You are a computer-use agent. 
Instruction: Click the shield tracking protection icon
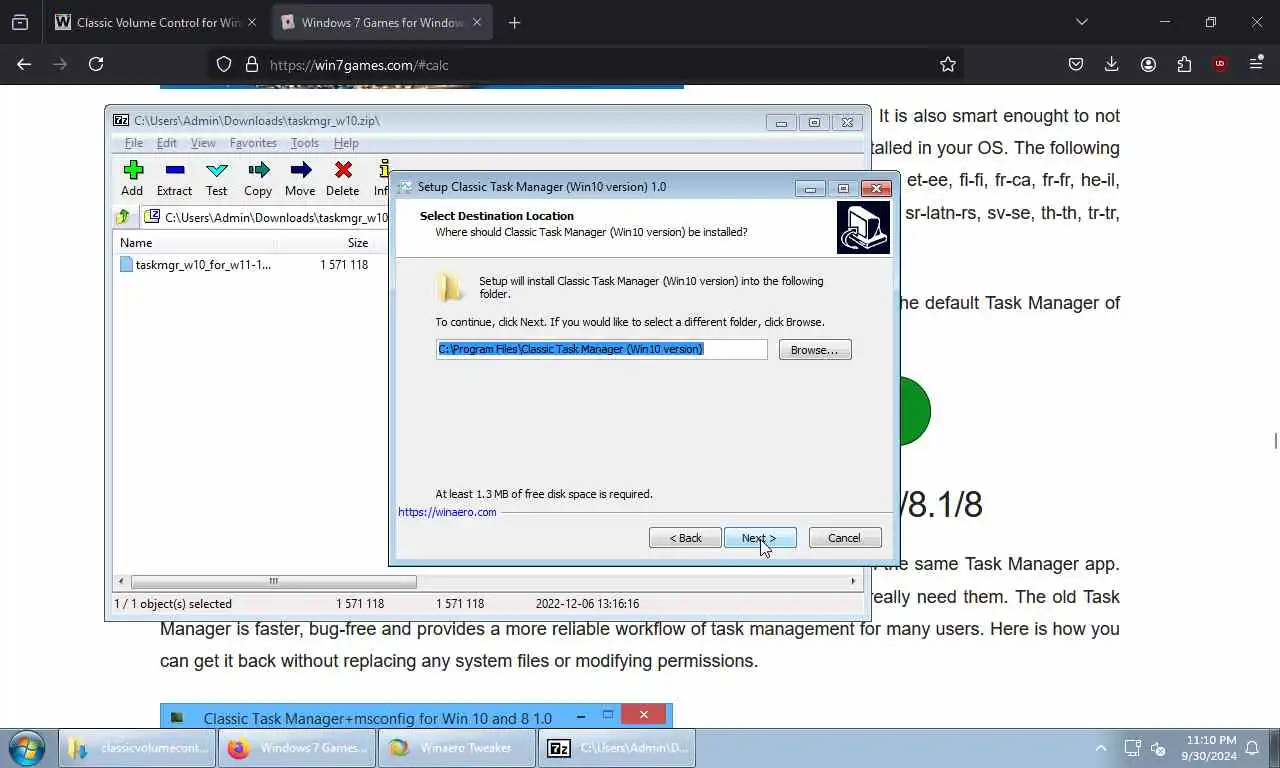click(224, 64)
